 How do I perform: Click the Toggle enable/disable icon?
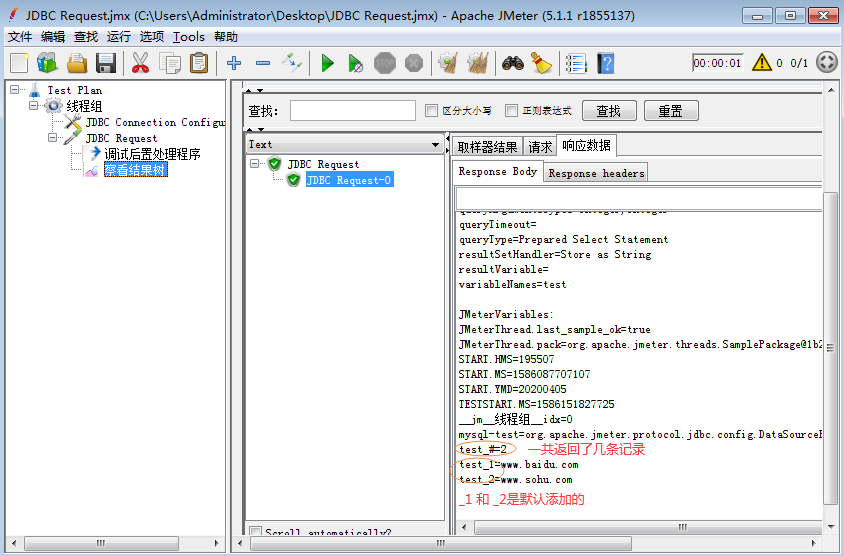pyautogui.click(x=292, y=63)
